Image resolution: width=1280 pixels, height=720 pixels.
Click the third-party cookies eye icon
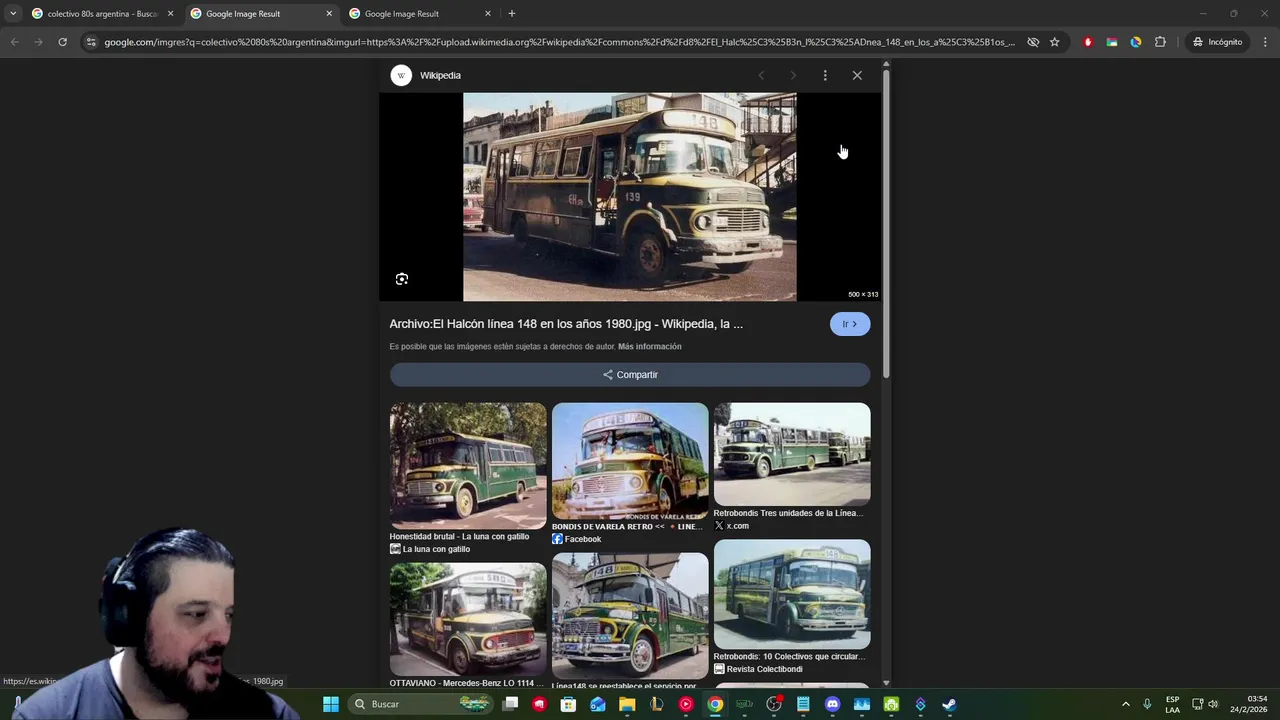[1033, 42]
